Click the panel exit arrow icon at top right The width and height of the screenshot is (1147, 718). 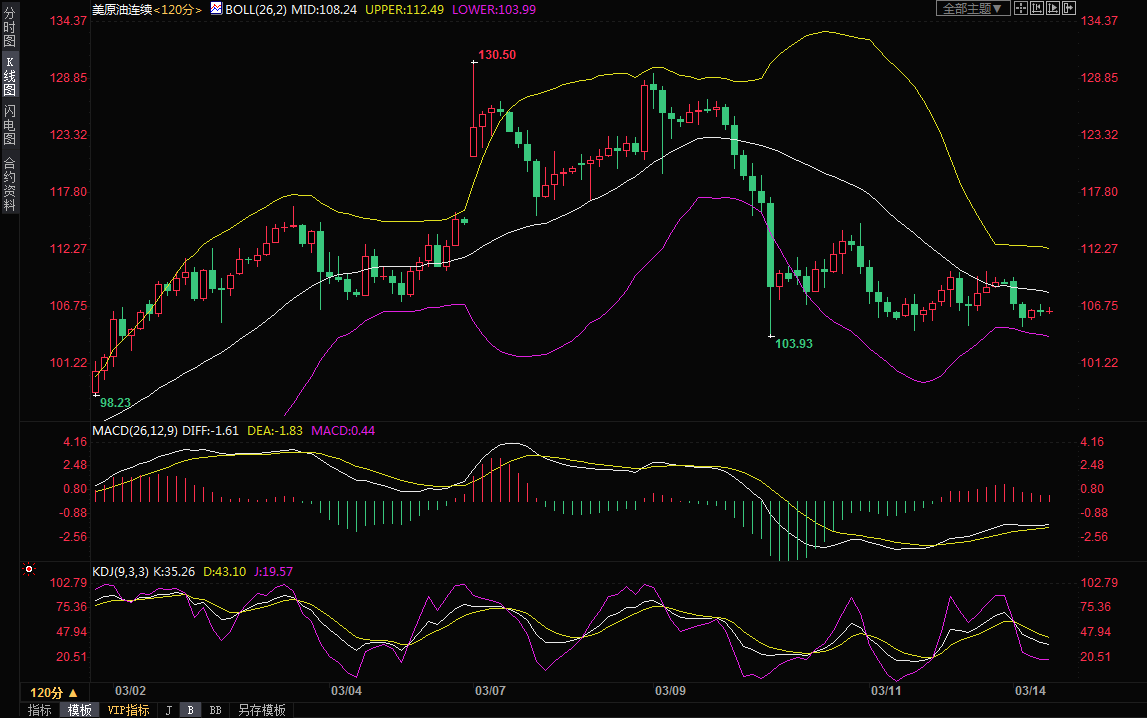click(1069, 8)
